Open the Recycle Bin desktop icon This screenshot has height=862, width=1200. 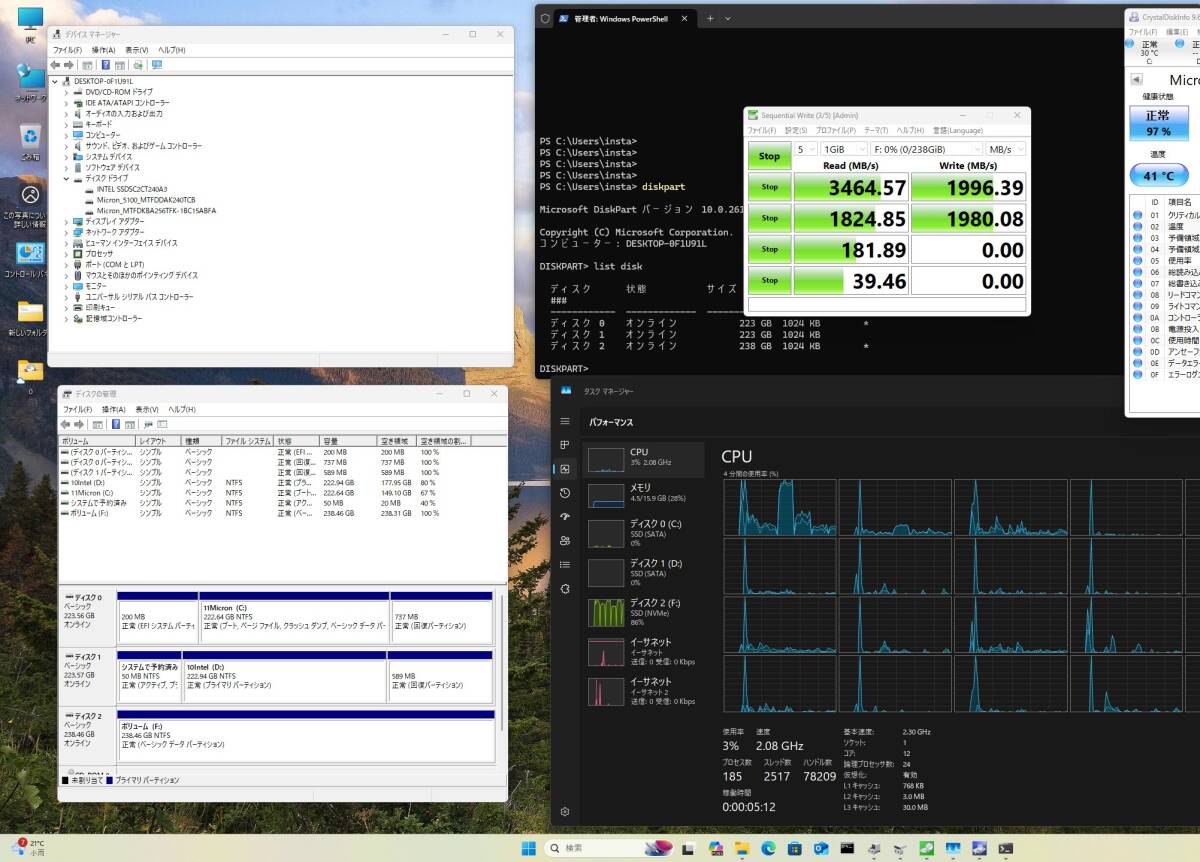(30, 138)
